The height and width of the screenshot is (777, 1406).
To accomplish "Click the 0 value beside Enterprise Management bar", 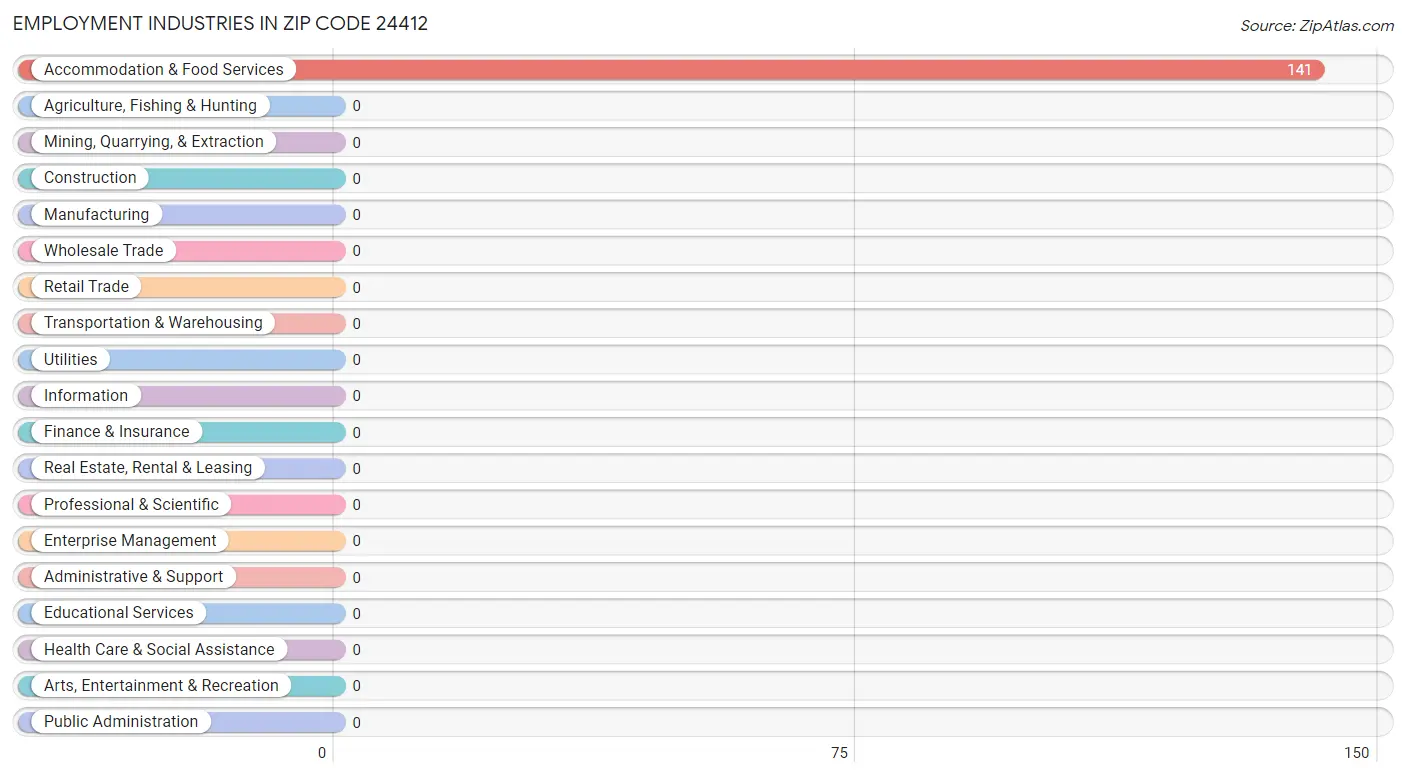I will pyautogui.click(x=356, y=541).
